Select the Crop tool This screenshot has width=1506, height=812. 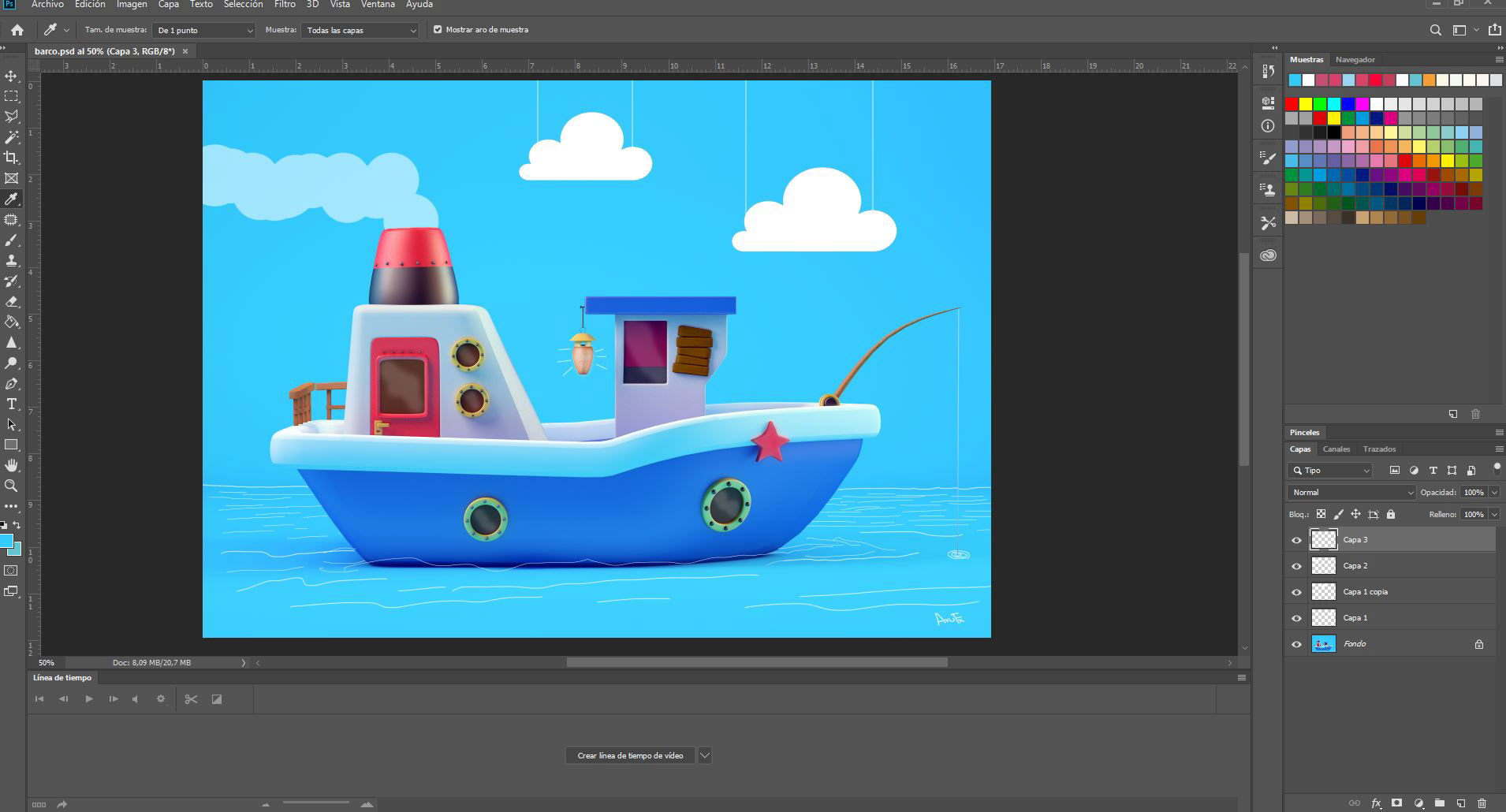click(11, 158)
